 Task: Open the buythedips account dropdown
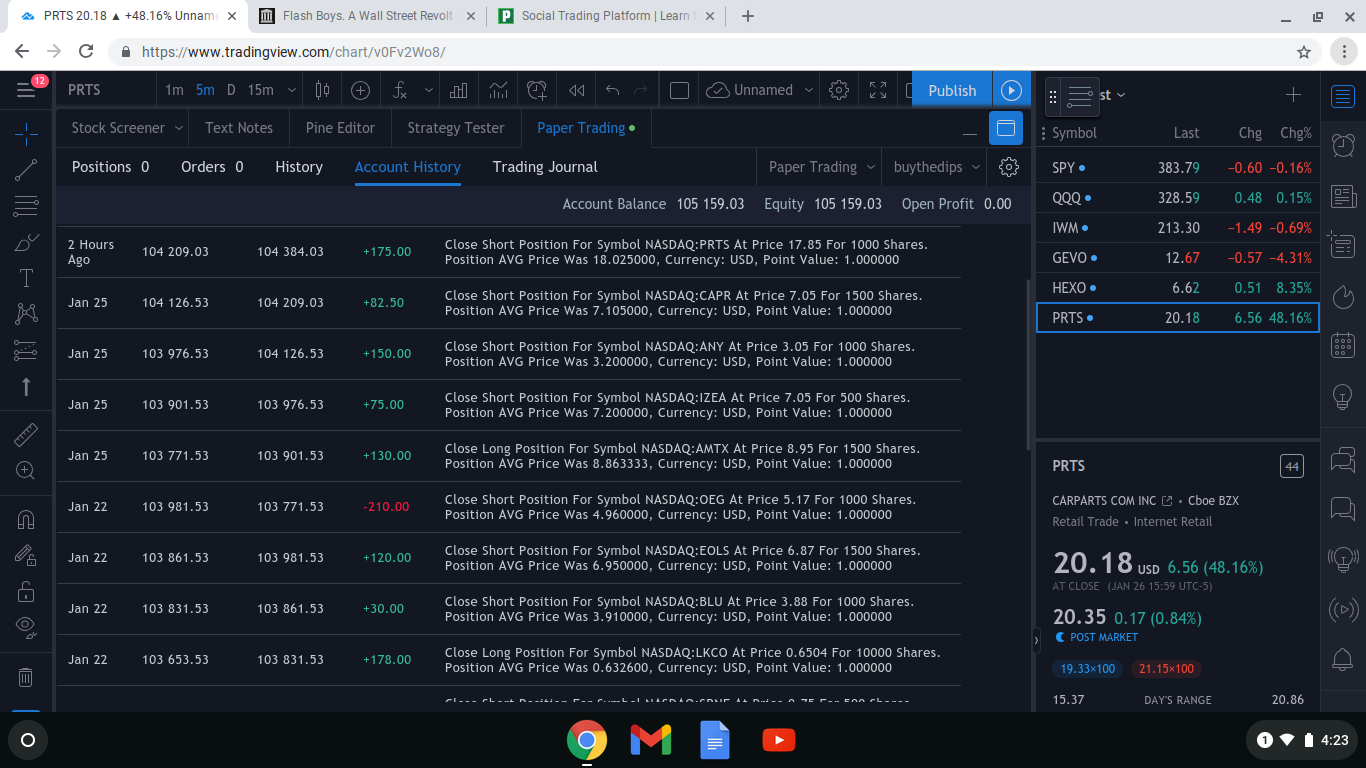tap(936, 167)
